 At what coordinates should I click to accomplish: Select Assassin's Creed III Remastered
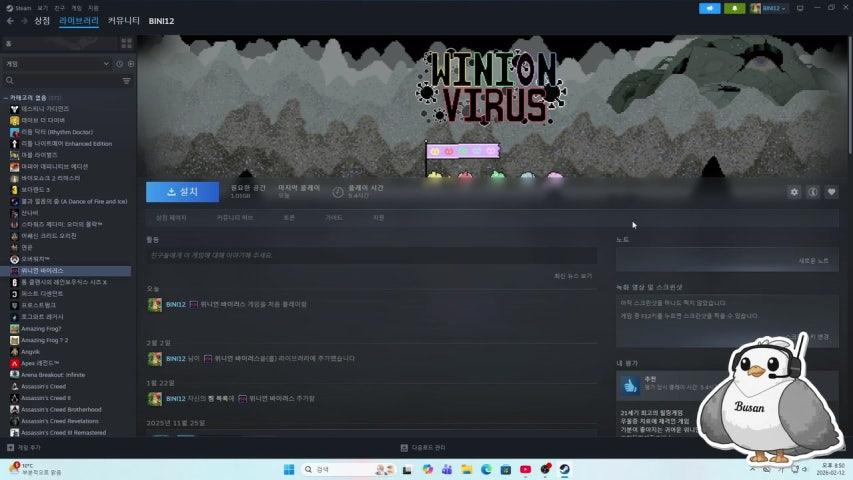[x=64, y=433]
